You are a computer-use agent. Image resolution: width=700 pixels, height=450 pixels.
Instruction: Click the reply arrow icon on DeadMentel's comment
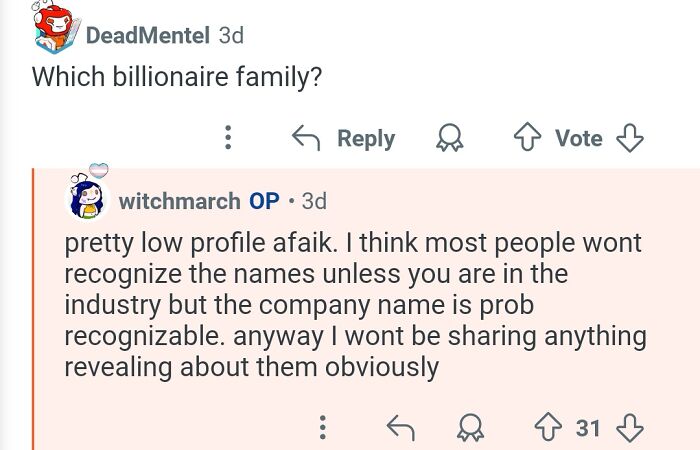pos(305,138)
